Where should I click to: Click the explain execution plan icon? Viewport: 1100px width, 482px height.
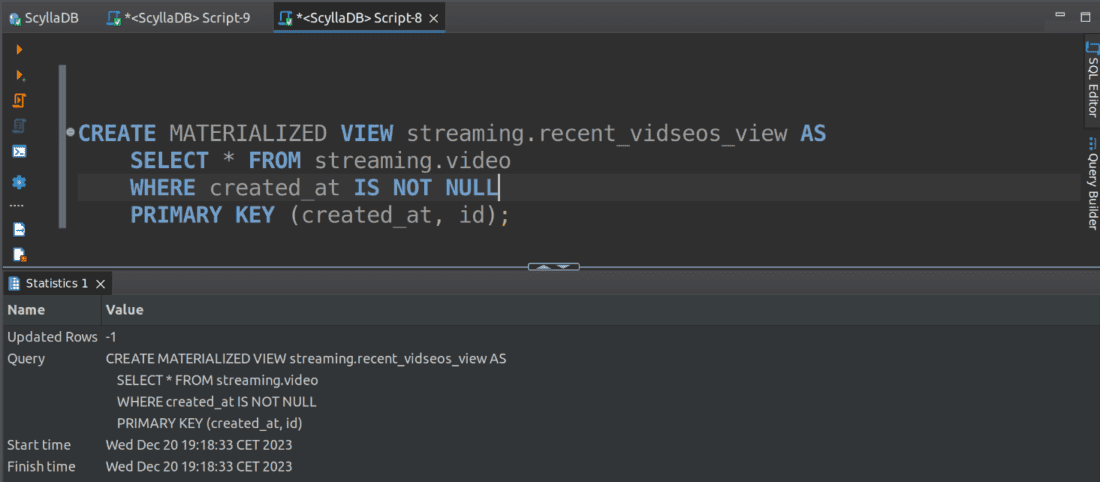pyautogui.click(x=19, y=126)
